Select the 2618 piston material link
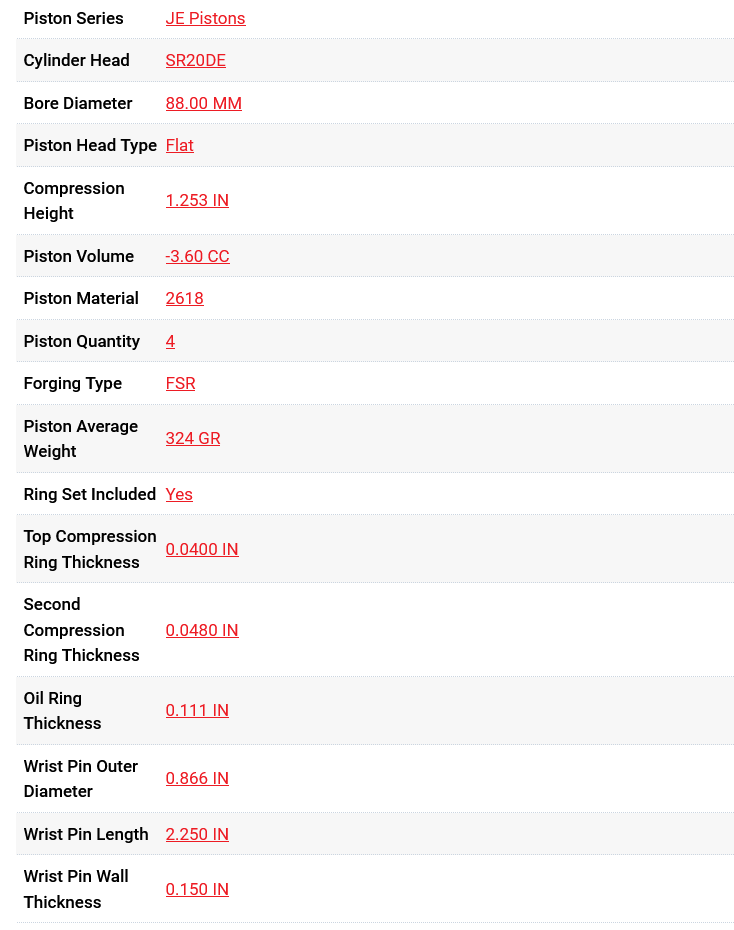This screenshot has height=930, width=734. 184,298
